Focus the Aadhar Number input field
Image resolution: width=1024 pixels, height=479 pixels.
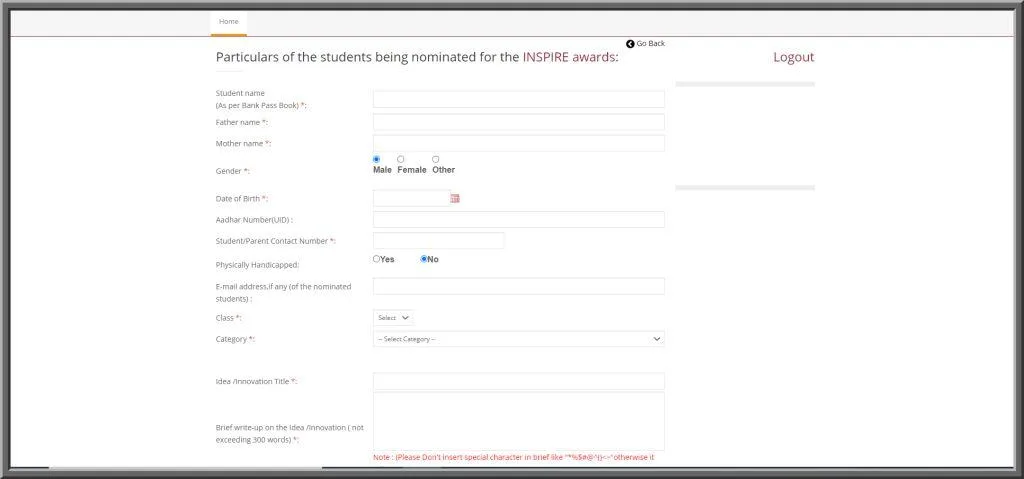pyautogui.click(x=519, y=220)
